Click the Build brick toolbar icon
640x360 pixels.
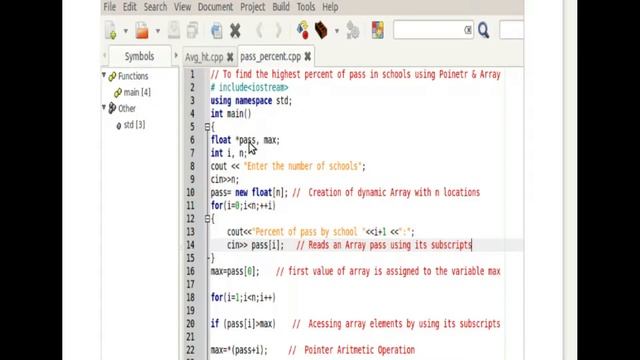click(321, 31)
